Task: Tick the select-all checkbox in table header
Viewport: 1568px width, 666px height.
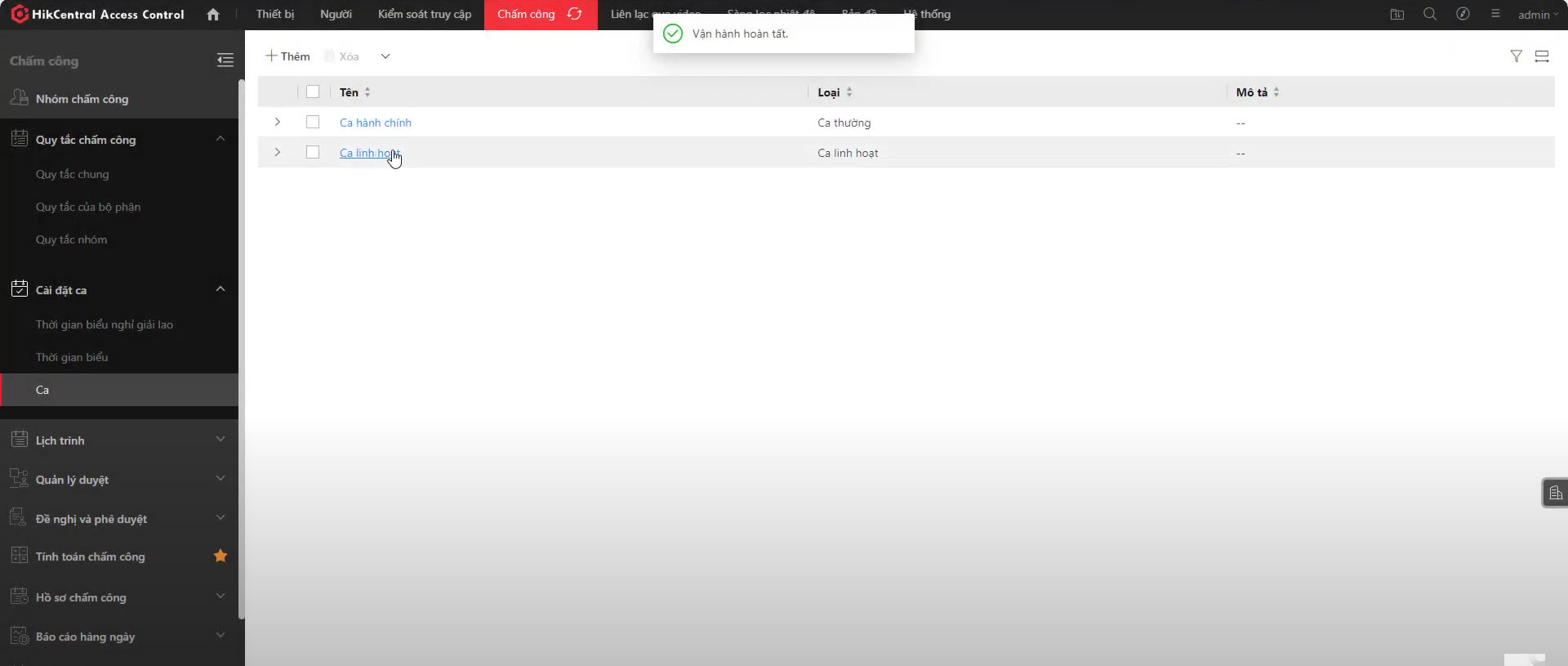Action: pos(313,92)
